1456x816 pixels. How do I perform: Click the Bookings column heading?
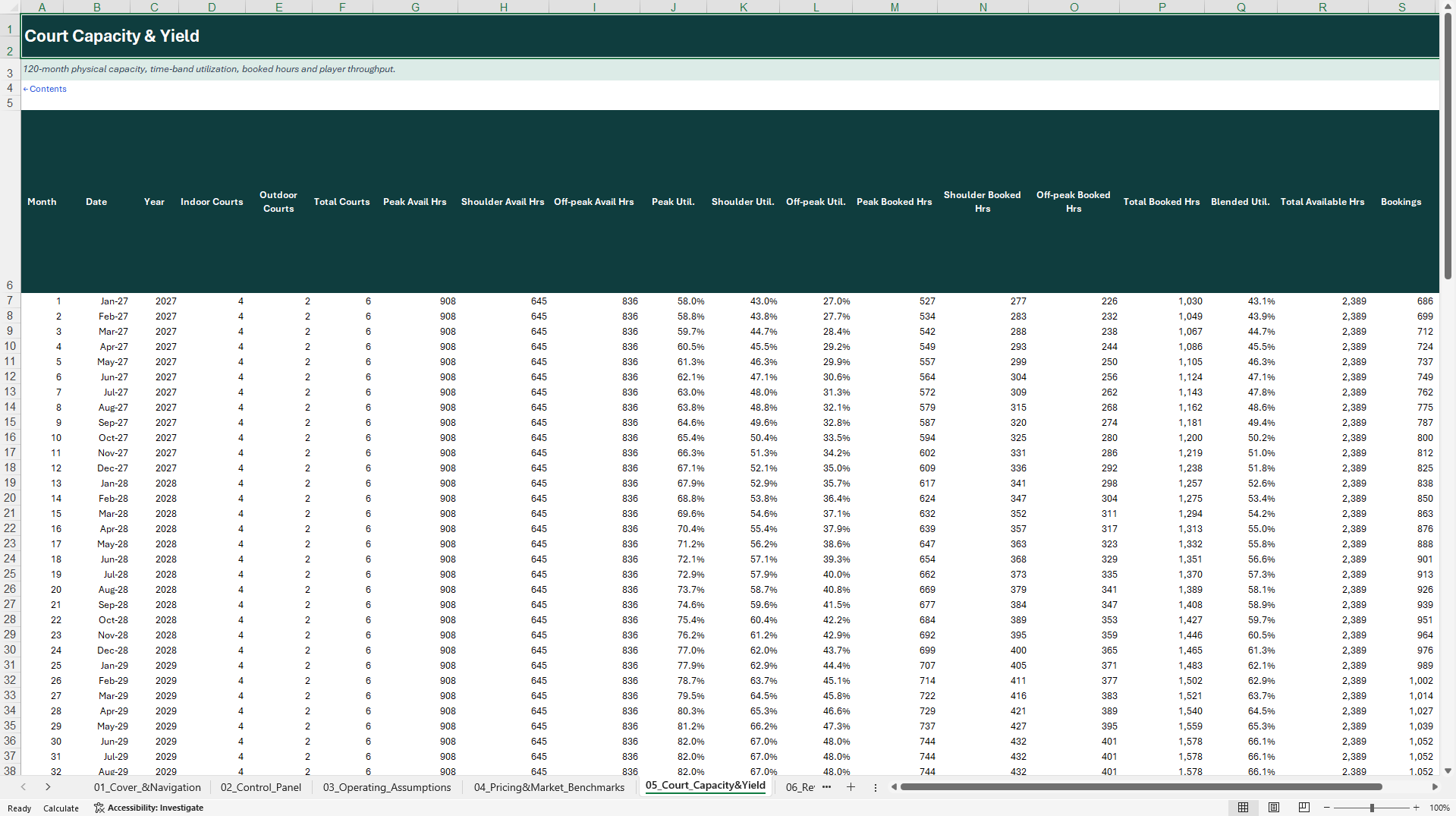(x=1401, y=202)
